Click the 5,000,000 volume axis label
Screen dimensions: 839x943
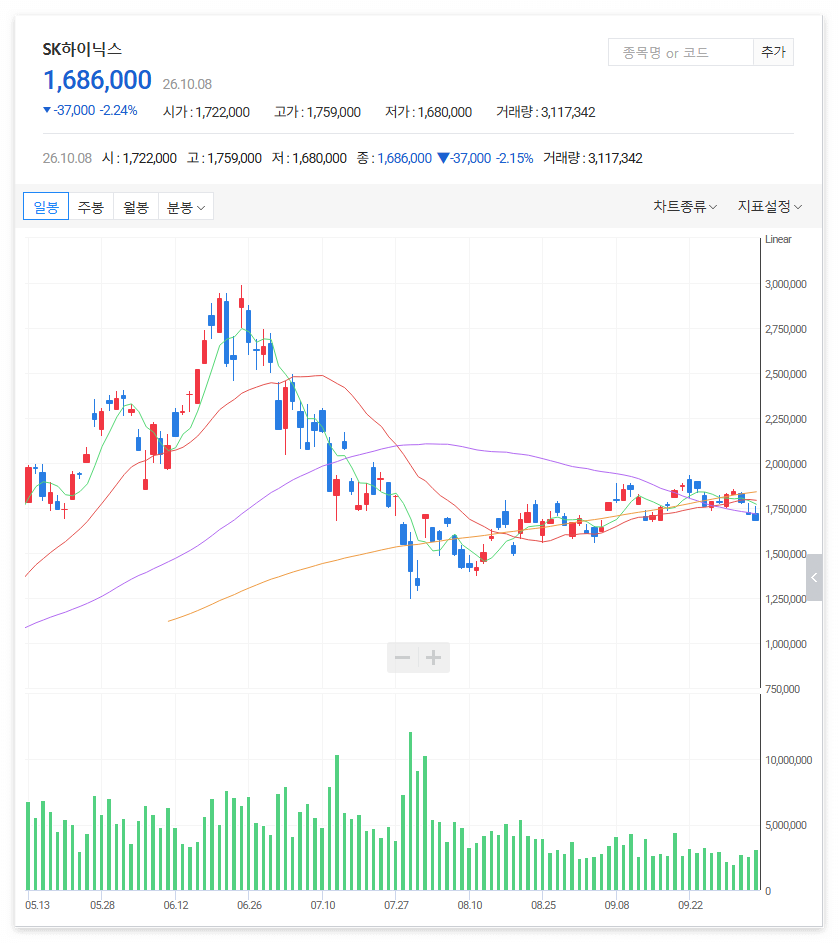[x=785, y=825]
